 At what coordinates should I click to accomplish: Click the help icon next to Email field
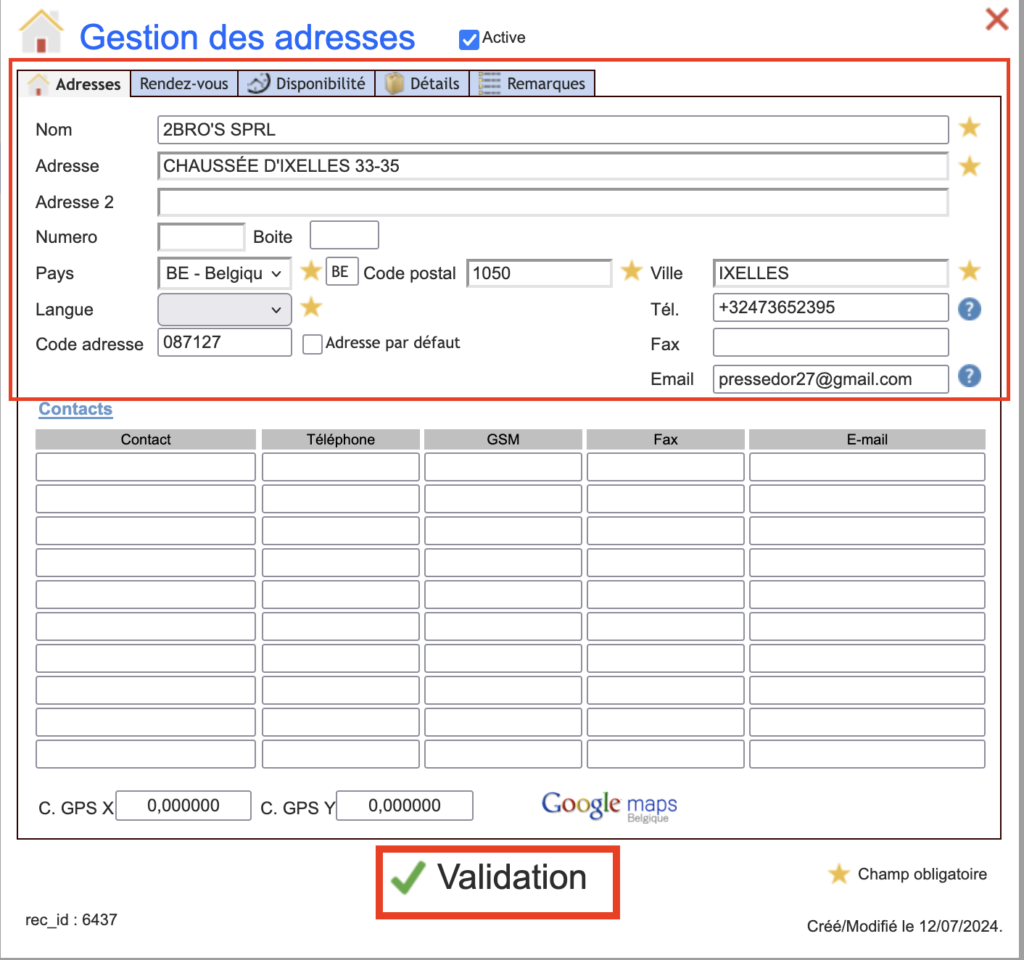968,377
